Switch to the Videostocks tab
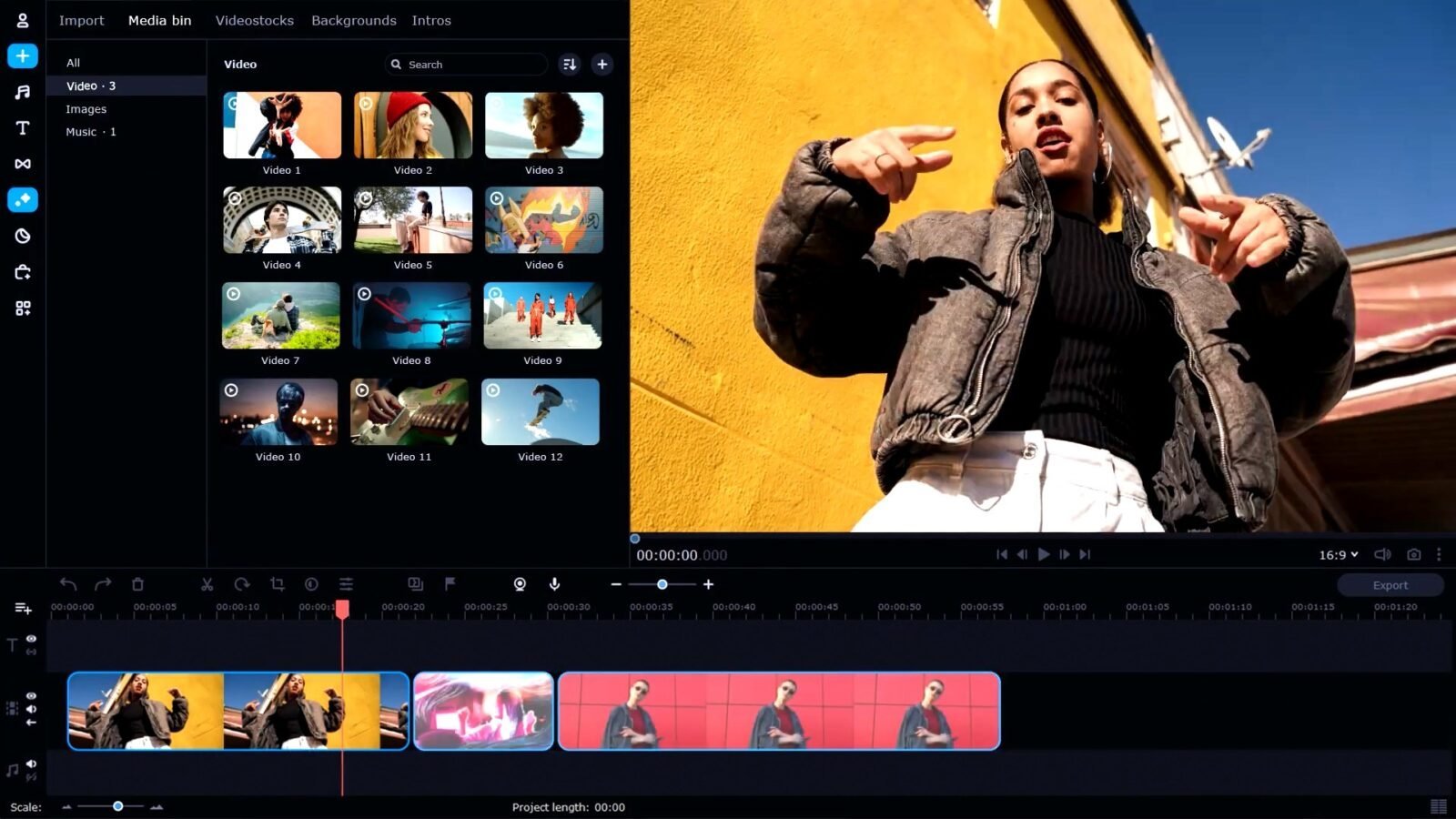This screenshot has width=1456, height=819. coord(254,20)
